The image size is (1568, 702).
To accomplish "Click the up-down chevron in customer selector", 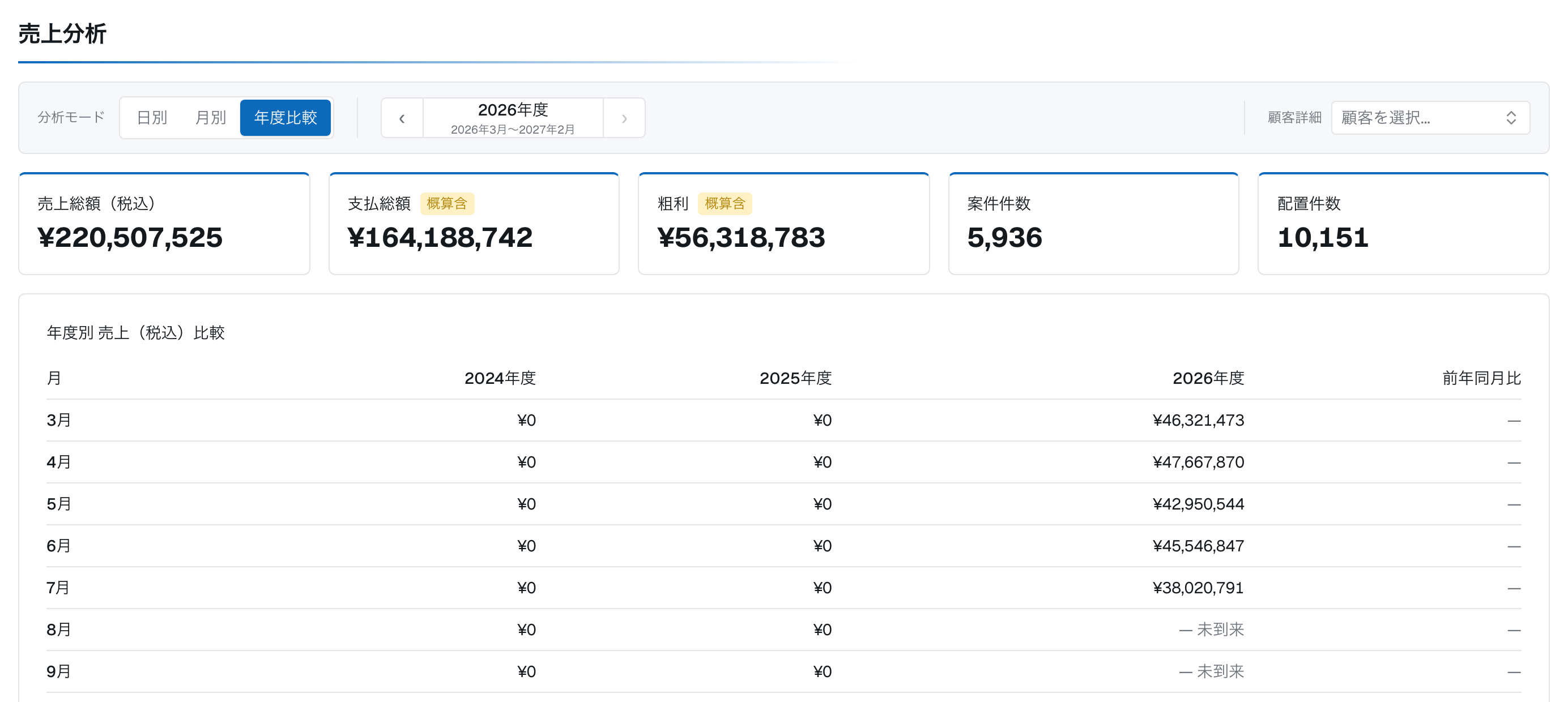I will coord(1511,118).
